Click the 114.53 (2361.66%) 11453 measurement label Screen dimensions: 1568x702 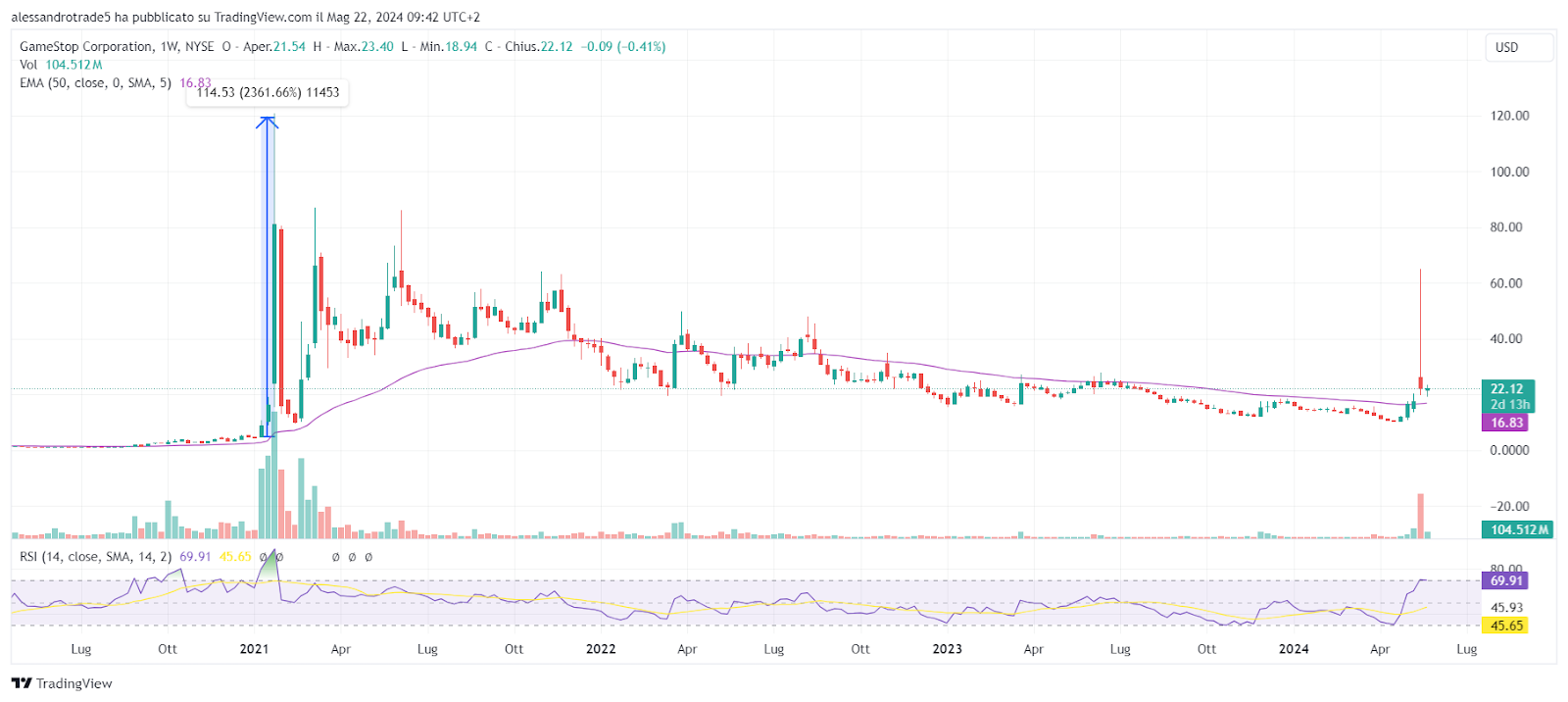tap(268, 92)
